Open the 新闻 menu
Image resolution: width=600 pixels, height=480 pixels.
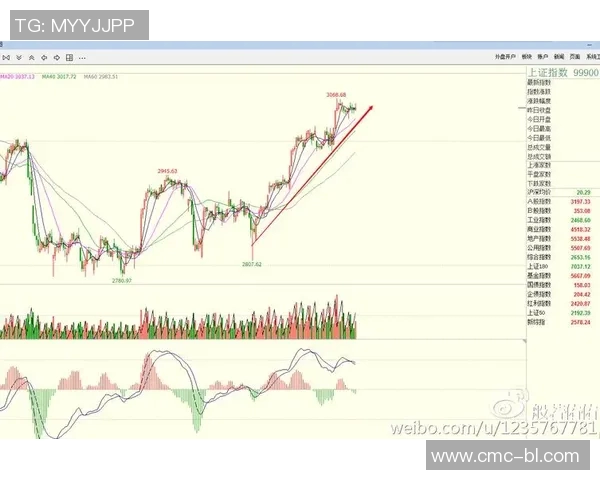(559, 57)
